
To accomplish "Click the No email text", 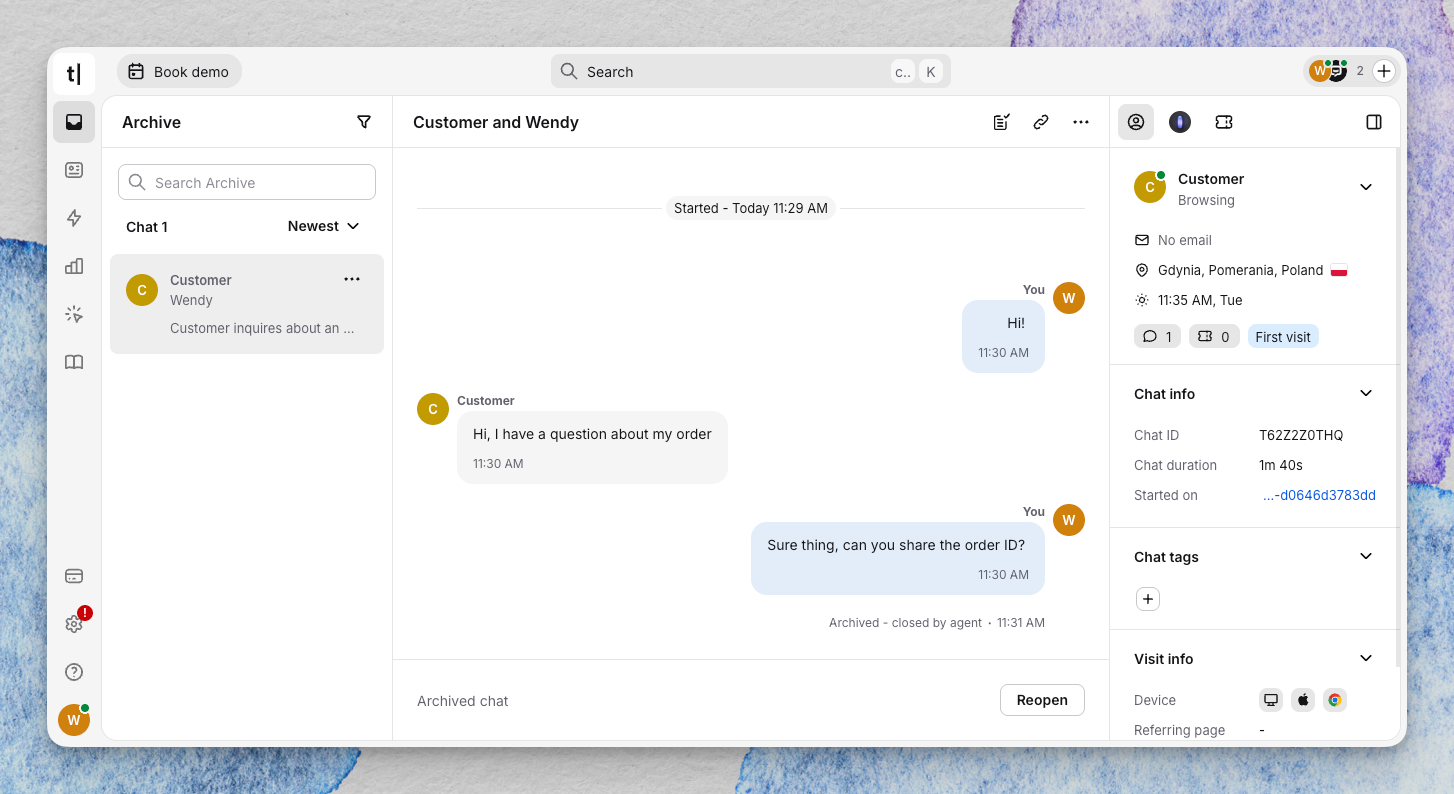I will tap(1185, 240).
